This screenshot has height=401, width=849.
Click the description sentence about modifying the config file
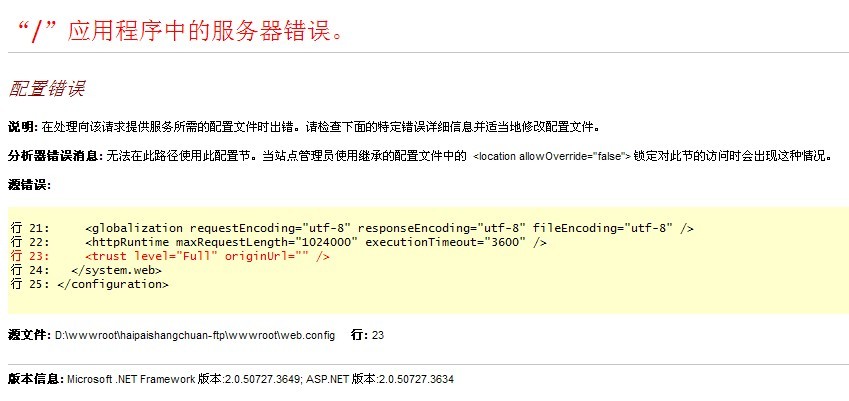coord(320,128)
